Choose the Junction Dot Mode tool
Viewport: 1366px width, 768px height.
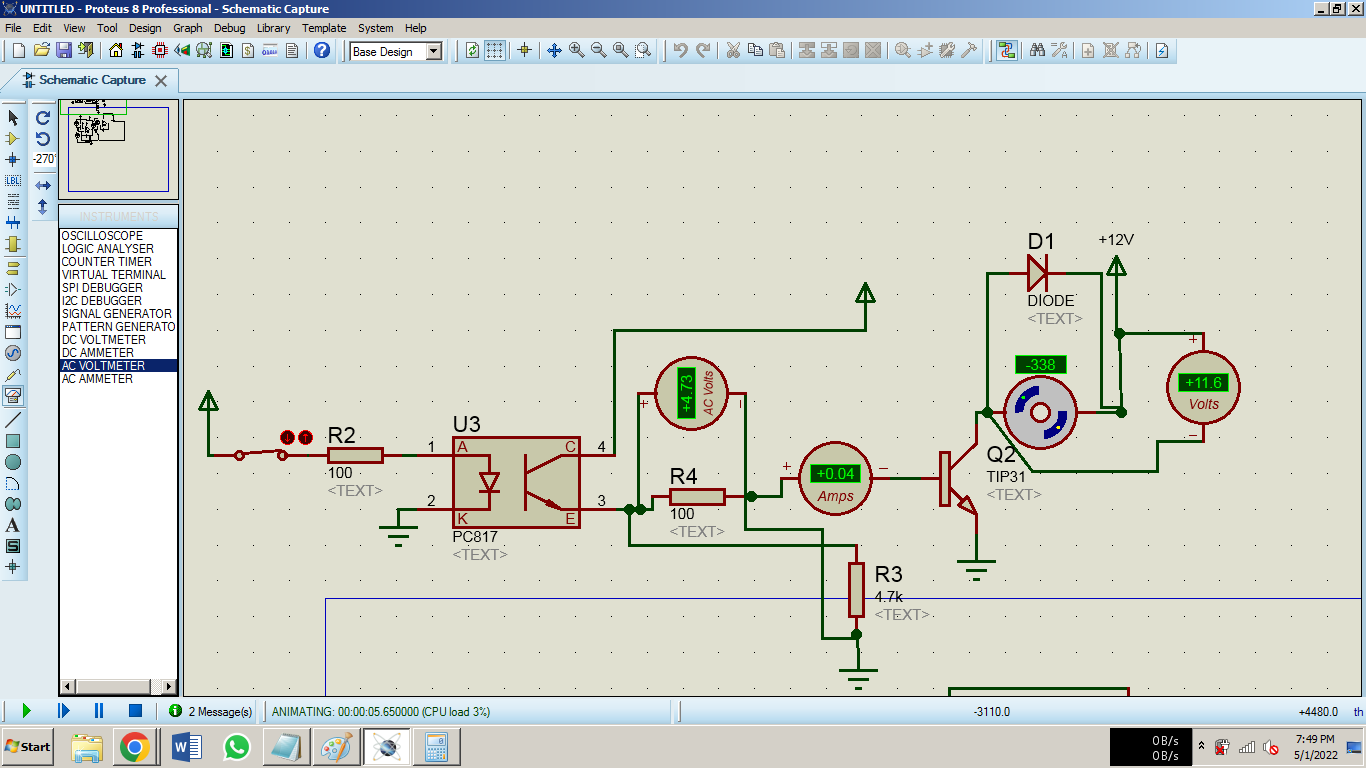tap(13, 159)
